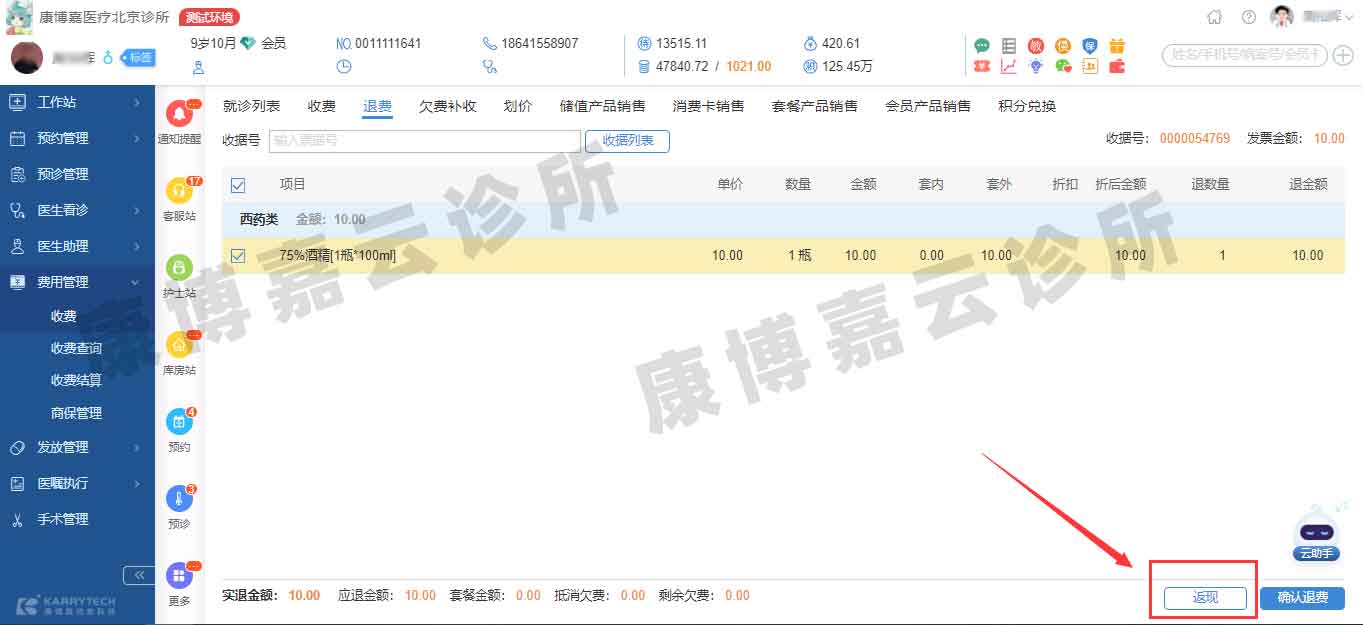Click the 确认退费 button

1302,598
